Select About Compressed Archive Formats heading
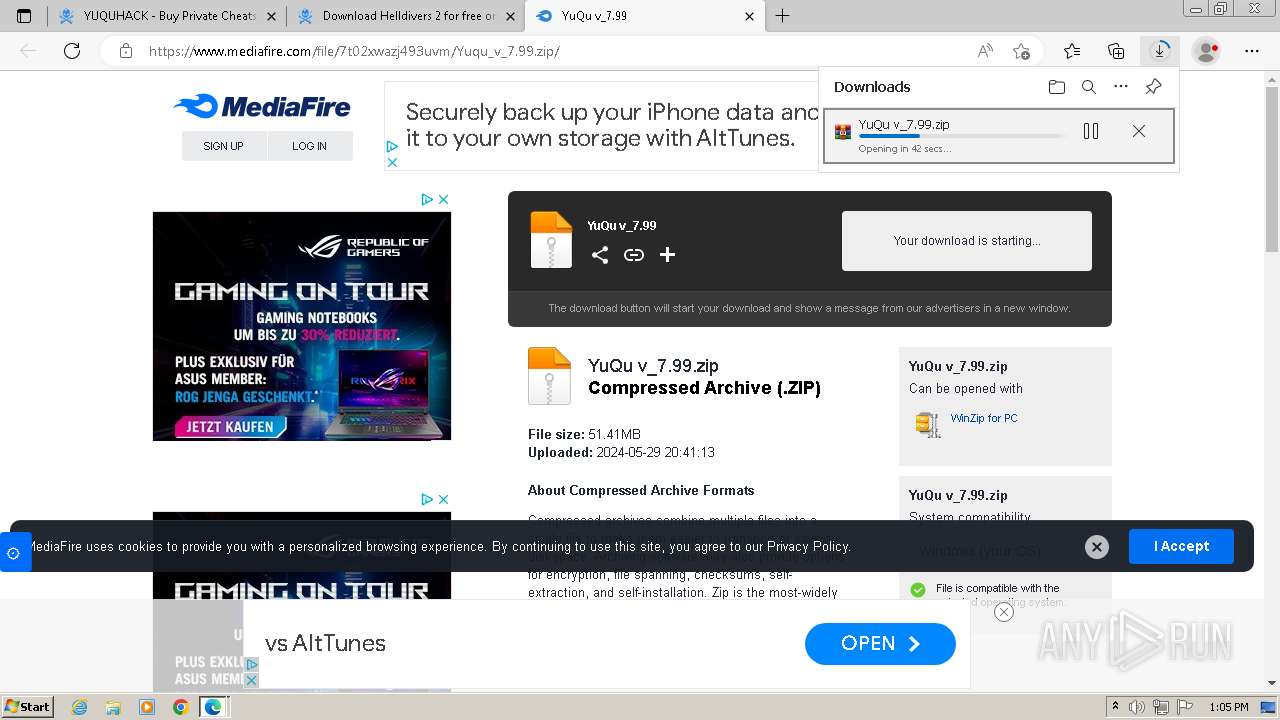The height and width of the screenshot is (720, 1280). coord(641,491)
